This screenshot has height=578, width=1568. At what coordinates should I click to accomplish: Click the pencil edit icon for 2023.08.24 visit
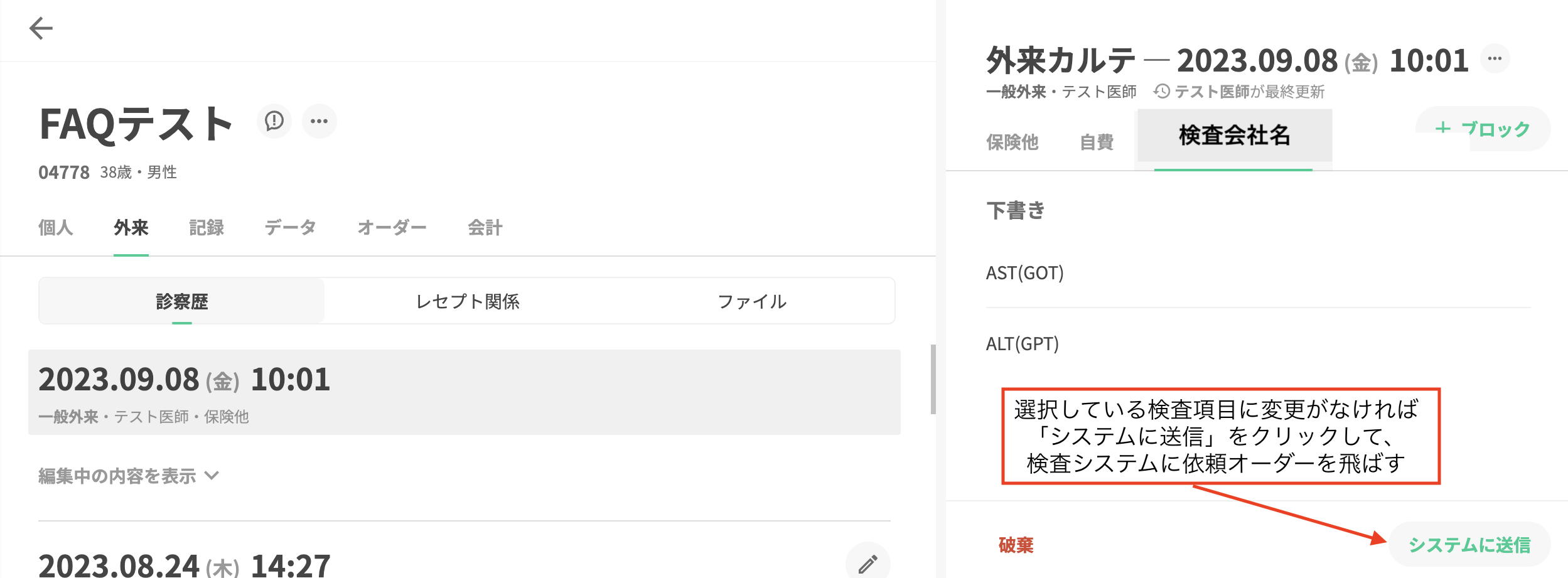867,563
